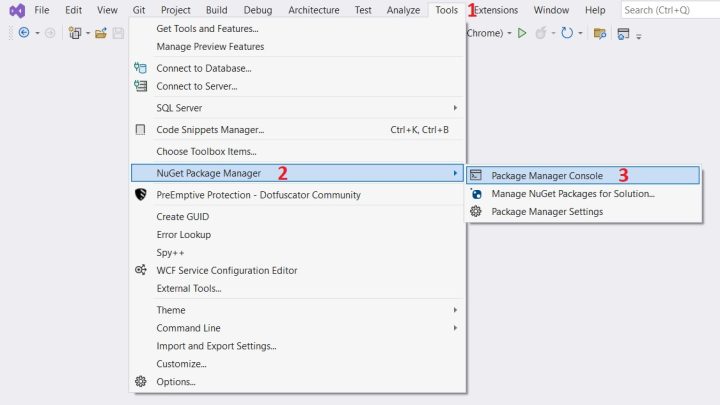Click the browser window toolbar icon
The width and height of the screenshot is (720, 405).
pyautogui.click(x=624, y=34)
